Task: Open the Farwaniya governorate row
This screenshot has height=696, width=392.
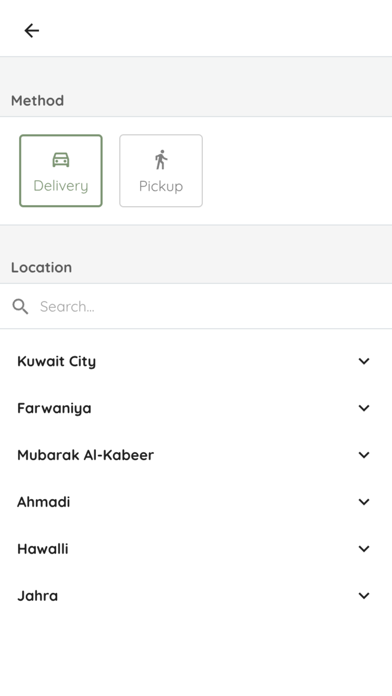Action: click(196, 408)
